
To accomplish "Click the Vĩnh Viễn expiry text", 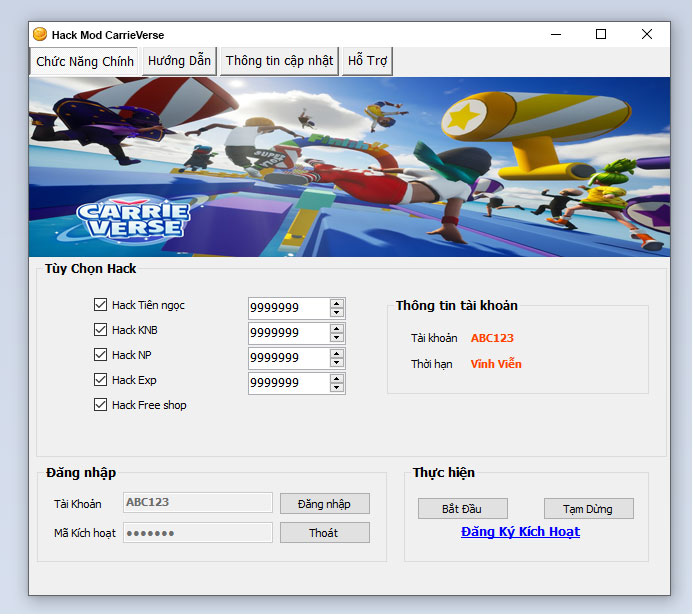I will [x=496, y=364].
